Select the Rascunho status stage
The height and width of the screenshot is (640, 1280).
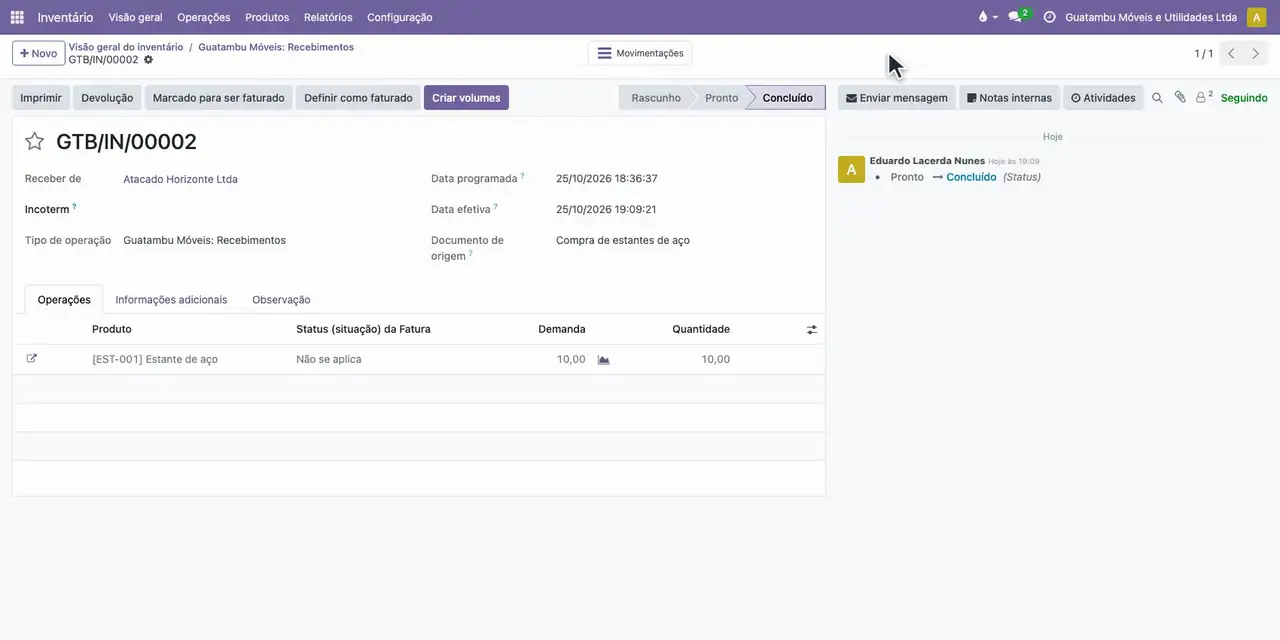[x=656, y=98]
